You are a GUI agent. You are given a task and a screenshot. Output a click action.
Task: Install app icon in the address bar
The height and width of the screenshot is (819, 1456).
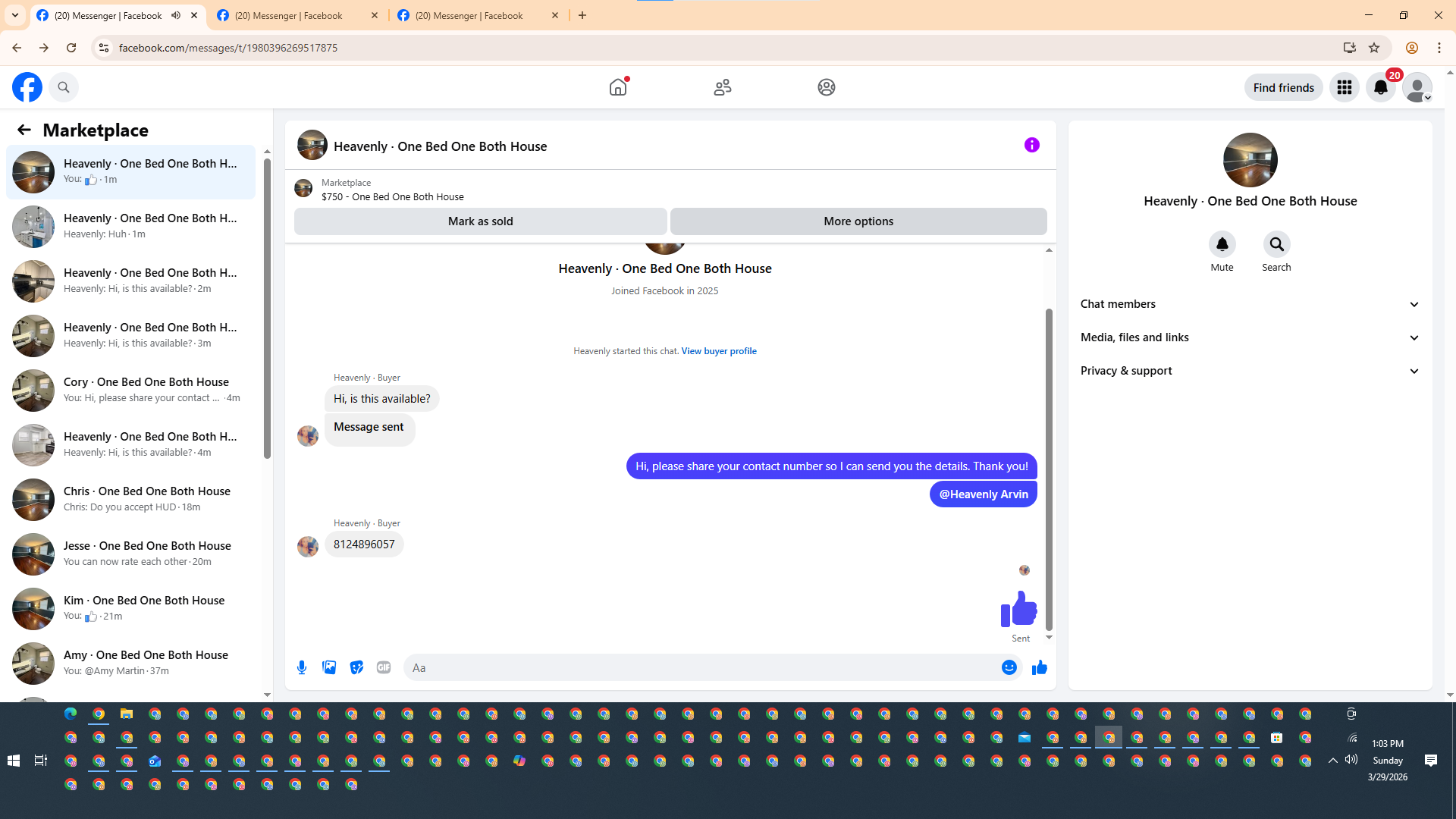pos(1350,48)
